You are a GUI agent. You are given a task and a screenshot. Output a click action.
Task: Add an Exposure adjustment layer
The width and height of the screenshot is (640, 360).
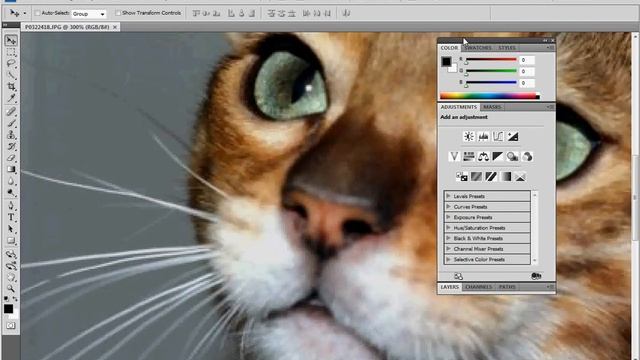click(x=513, y=136)
